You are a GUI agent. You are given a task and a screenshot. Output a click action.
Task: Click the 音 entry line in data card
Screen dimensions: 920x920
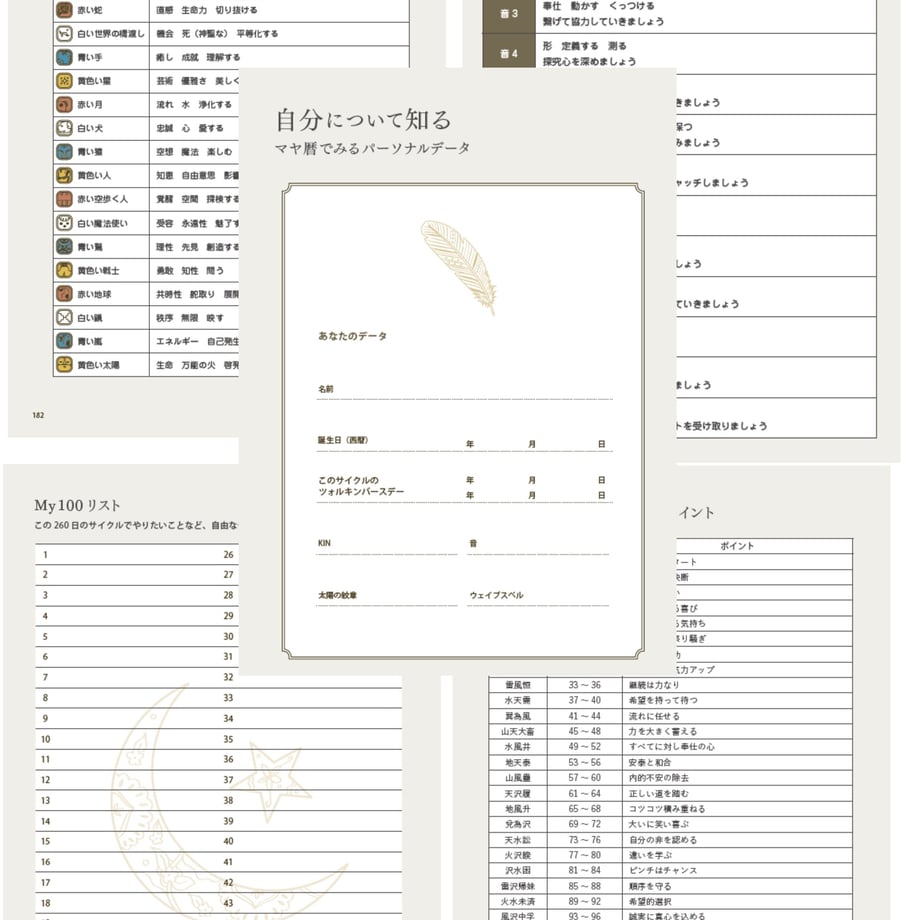click(x=538, y=545)
